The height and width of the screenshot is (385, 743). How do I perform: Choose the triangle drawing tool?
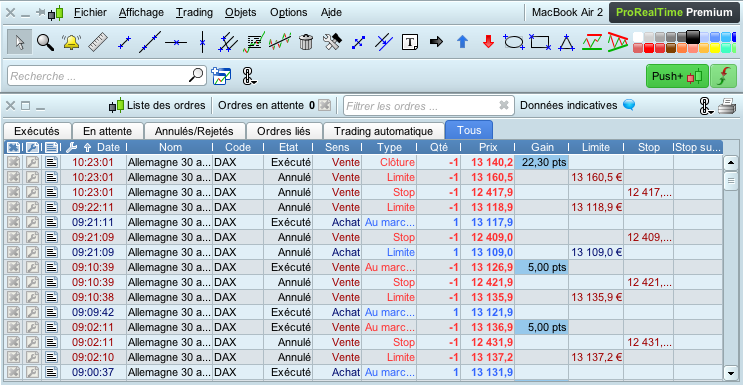point(566,42)
